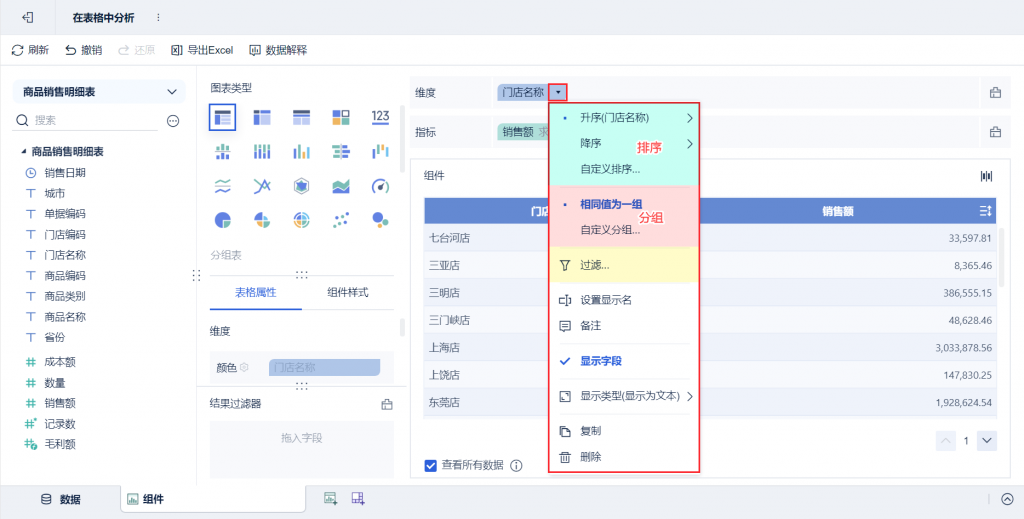Click the column-width icon beside the 组件 title
Viewport: 1024px width, 519px height.
coord(986,176)
